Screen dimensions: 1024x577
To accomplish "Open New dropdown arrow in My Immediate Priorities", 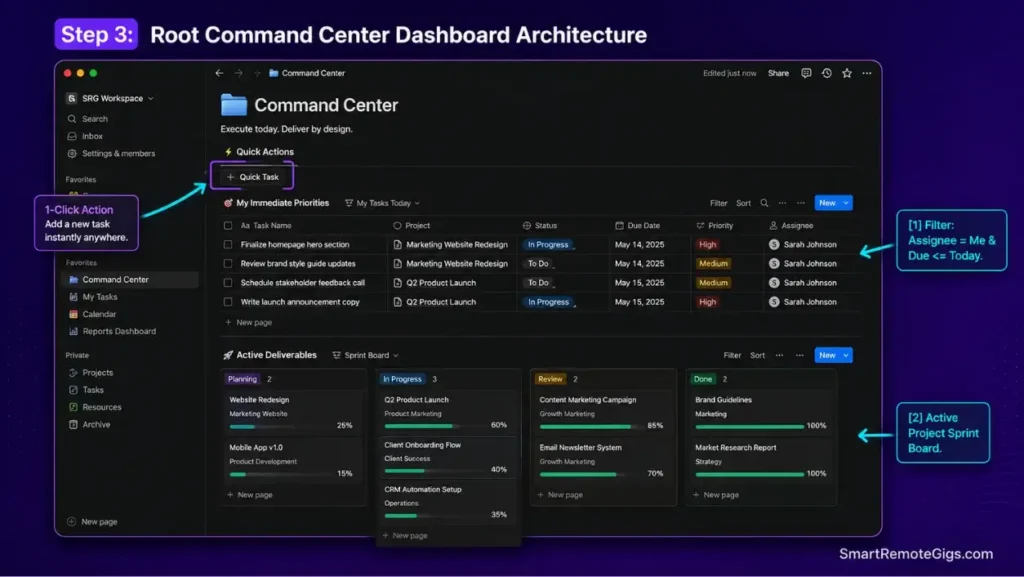I will pyautogui.click(x=846, y=203).
